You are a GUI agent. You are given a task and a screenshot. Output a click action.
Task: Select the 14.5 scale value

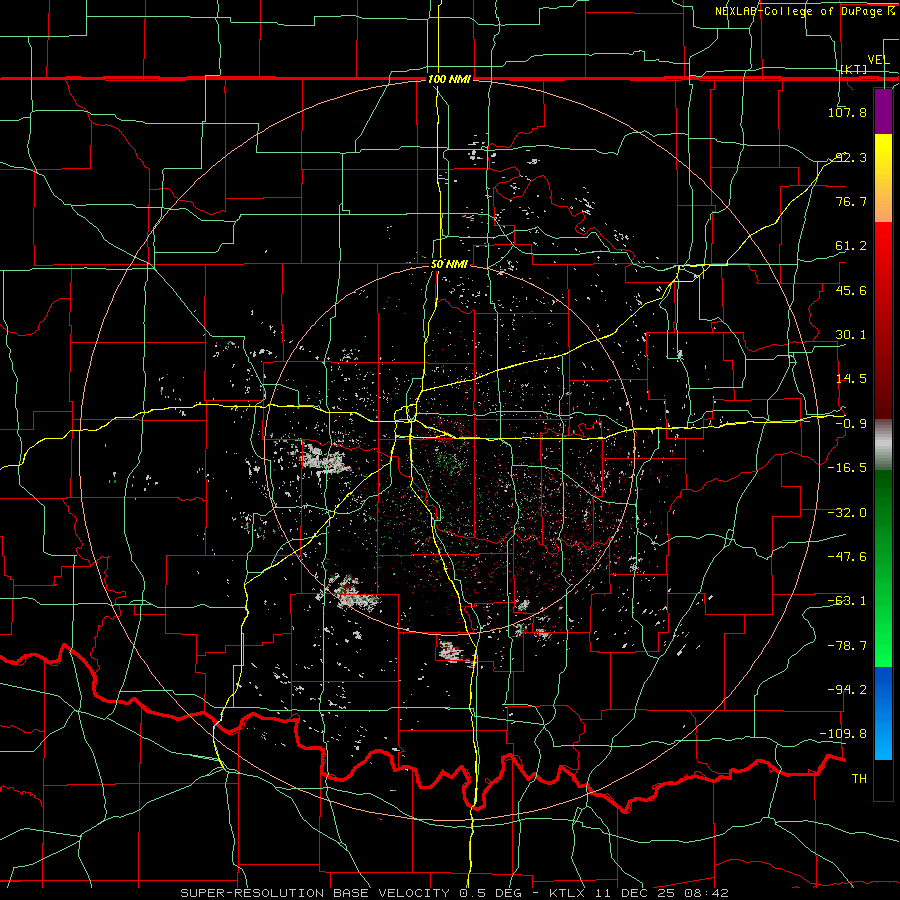(851, 379)
